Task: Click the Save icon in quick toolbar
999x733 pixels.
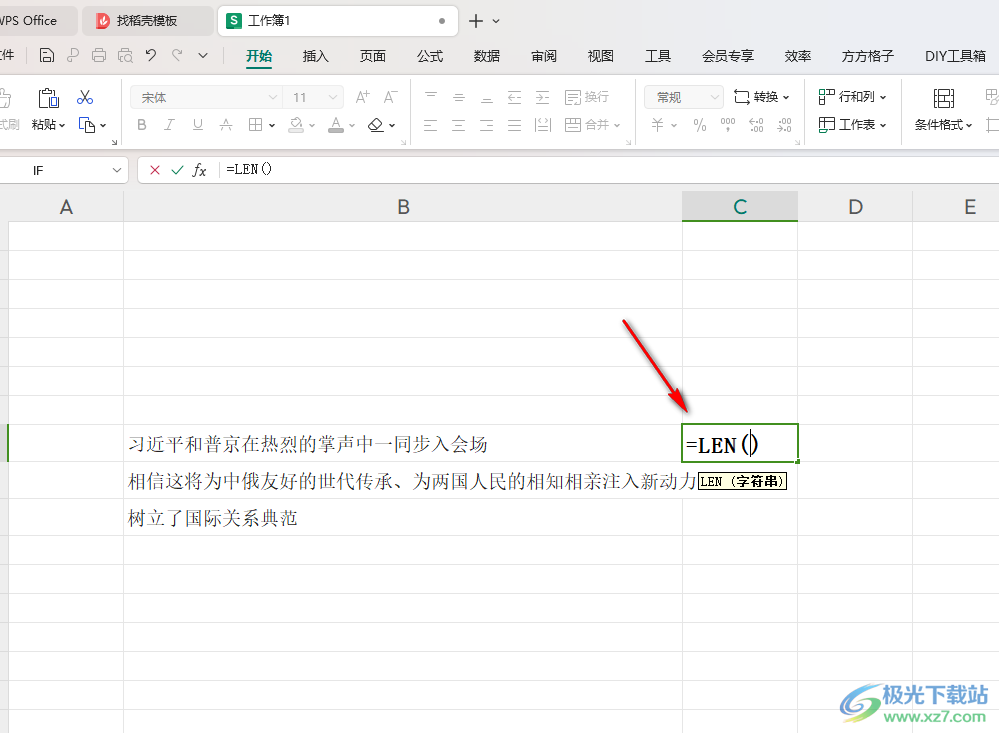Action: pos(47,55)
